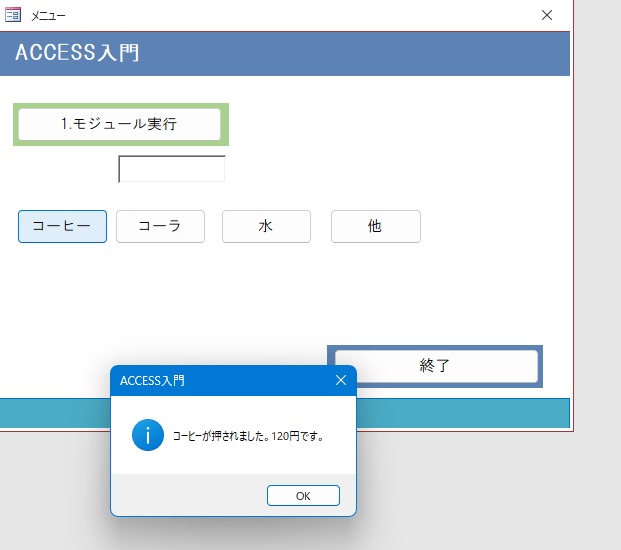Click the 終了 button to exit
Image resolution: width=621 pixels, height=550 pixels.
[x=435, y=365]
